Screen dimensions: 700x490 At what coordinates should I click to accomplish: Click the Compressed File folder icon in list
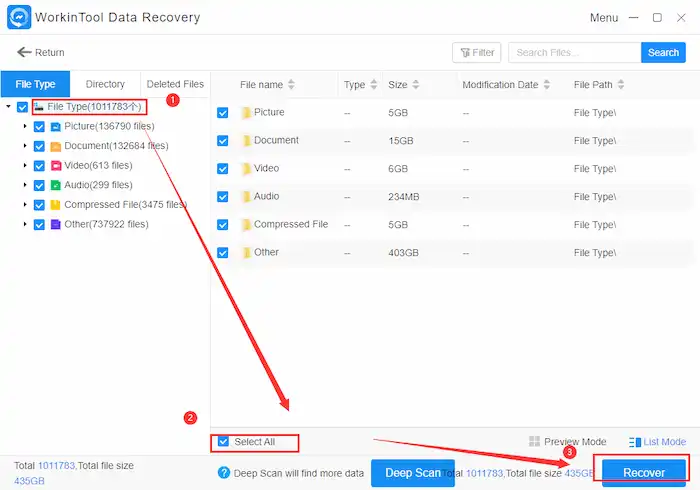(x=246, y=224)
